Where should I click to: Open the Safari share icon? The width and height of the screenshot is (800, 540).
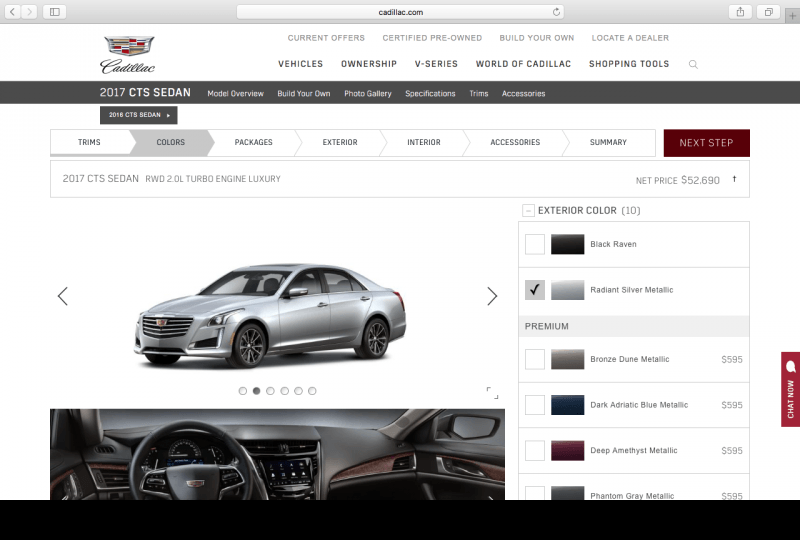pyautogui.click(x=740, y=12)
